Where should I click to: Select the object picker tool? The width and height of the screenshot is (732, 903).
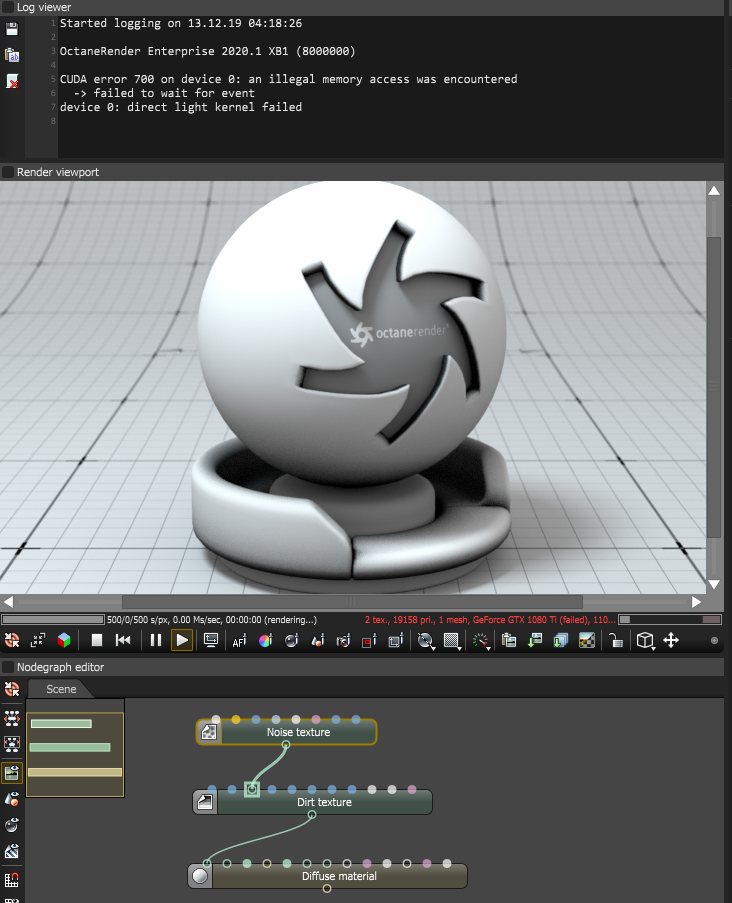317,640
